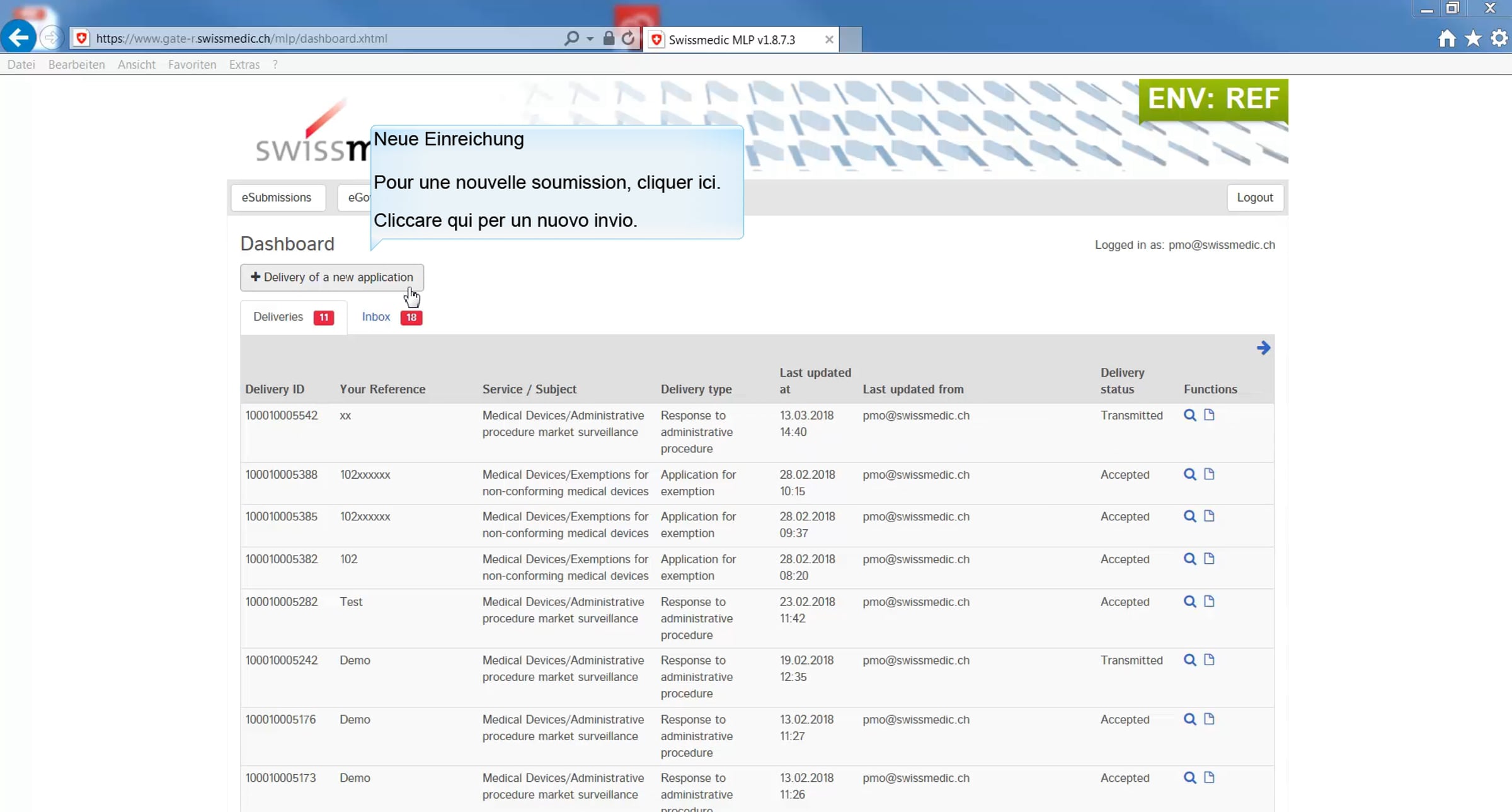Sort by Service / Subject column header
Viewport: 1512px width, 812px height.
[529, 389]
